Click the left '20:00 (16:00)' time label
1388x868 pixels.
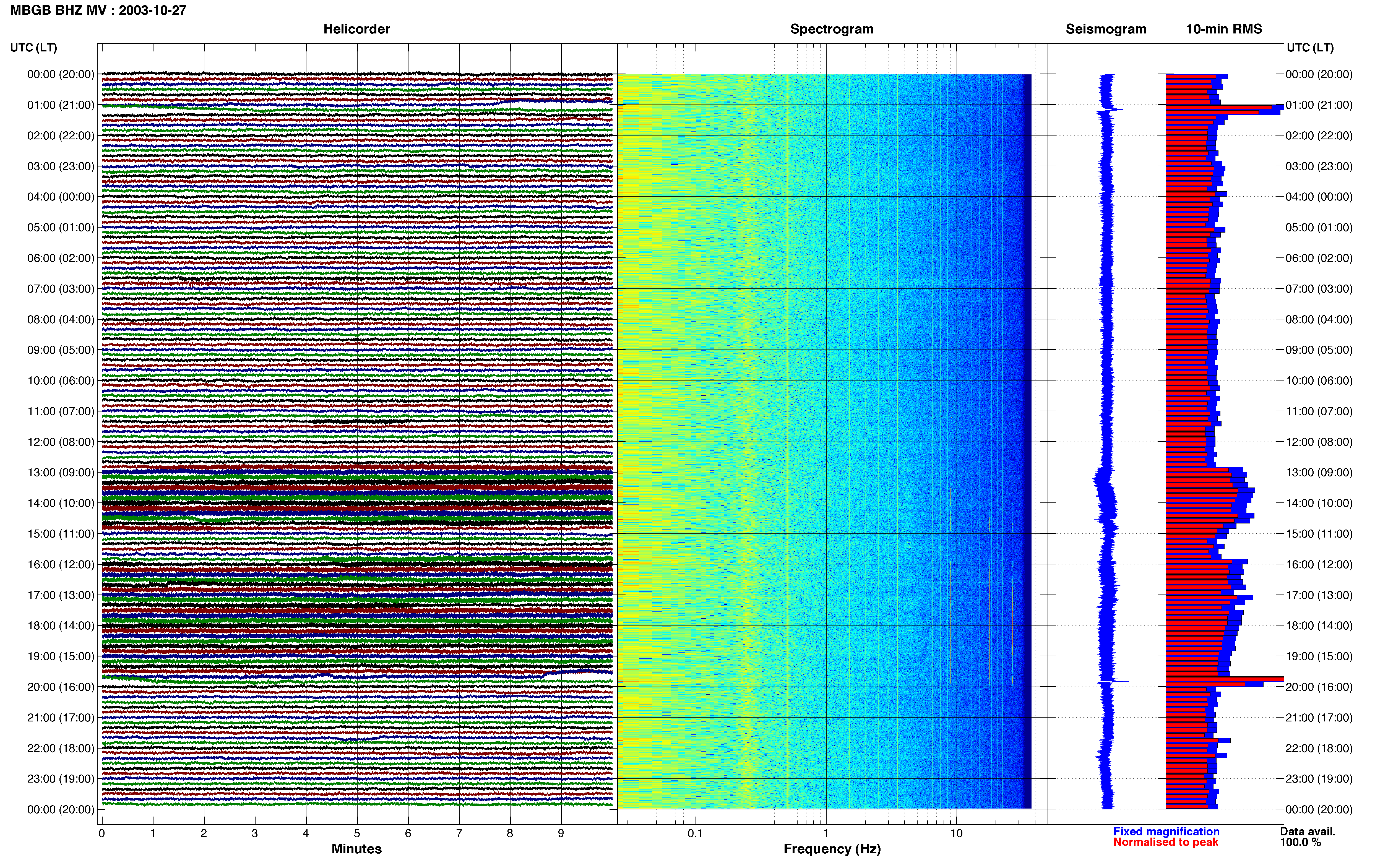[x=60, y=687]
